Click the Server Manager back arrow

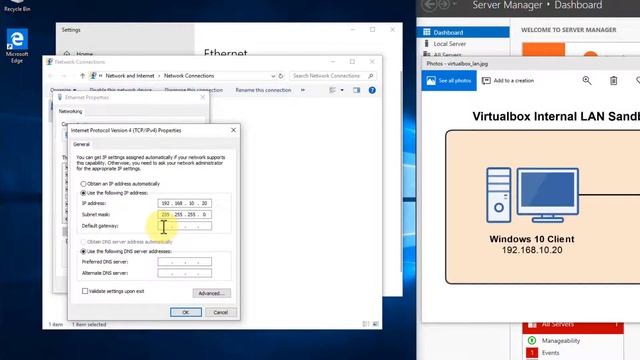coord(429,5)
